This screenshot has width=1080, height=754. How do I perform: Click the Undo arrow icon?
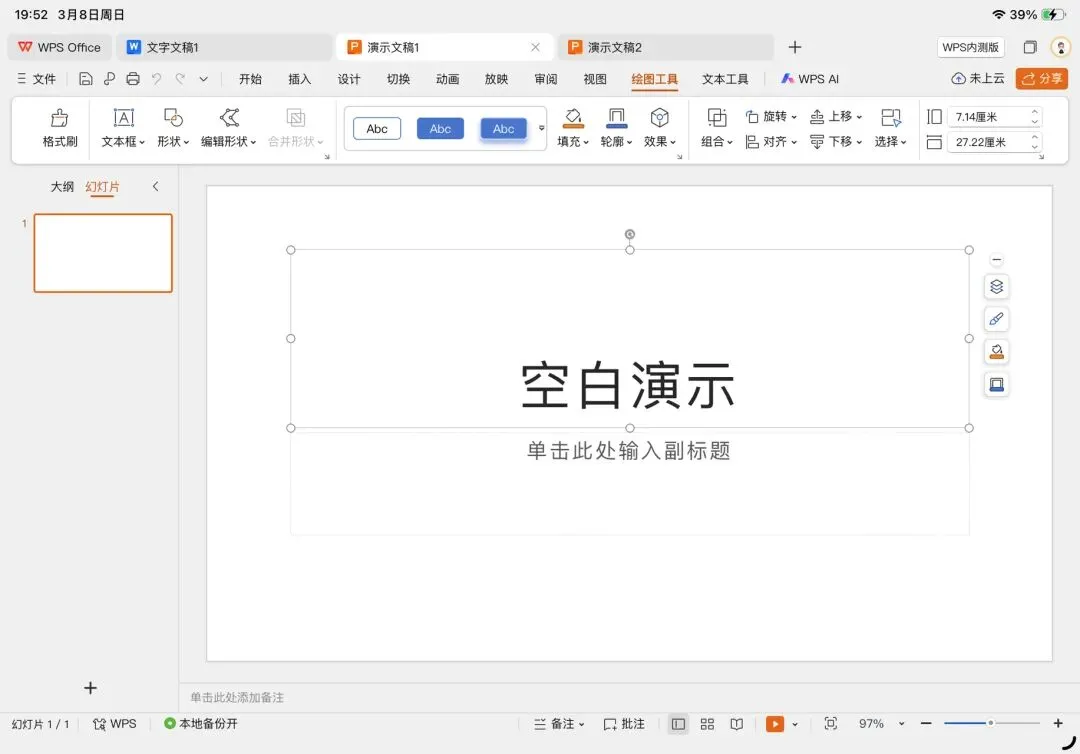[x=156, y=78]
